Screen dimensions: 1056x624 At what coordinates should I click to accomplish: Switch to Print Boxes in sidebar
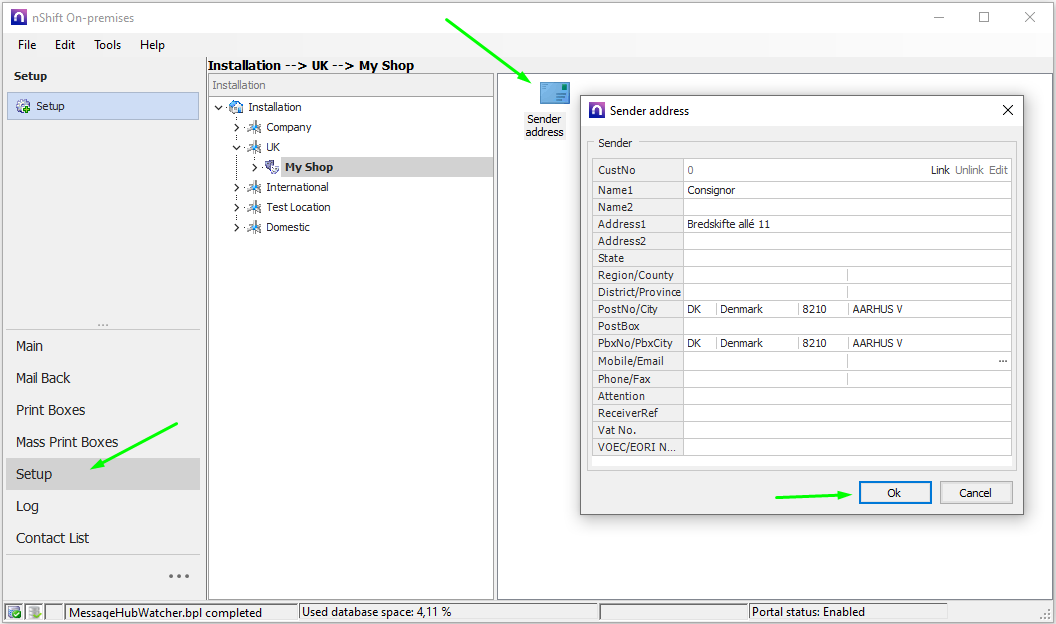51,410
